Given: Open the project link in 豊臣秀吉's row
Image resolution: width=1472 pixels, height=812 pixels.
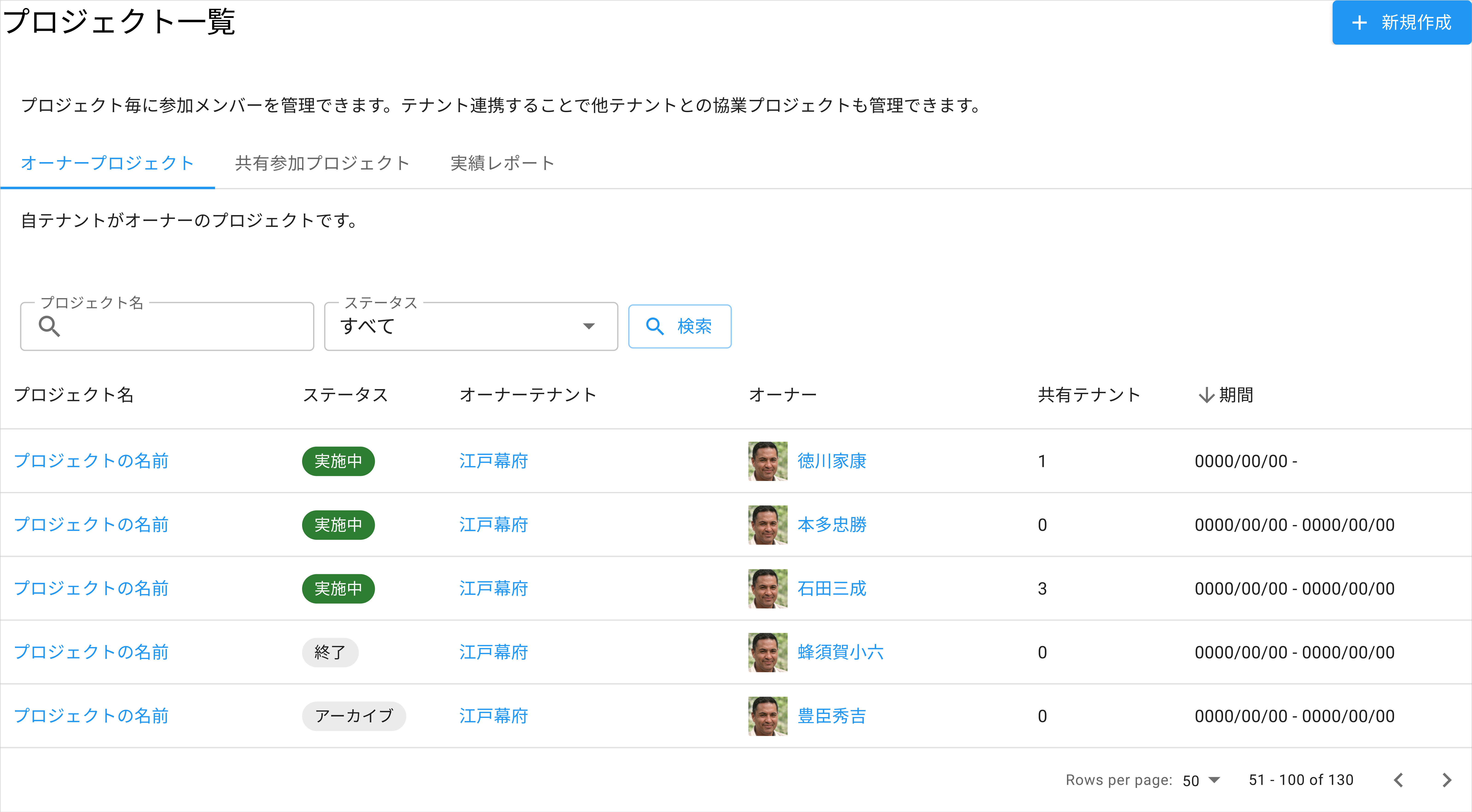Looking at the screenshot, I should 91,716.
